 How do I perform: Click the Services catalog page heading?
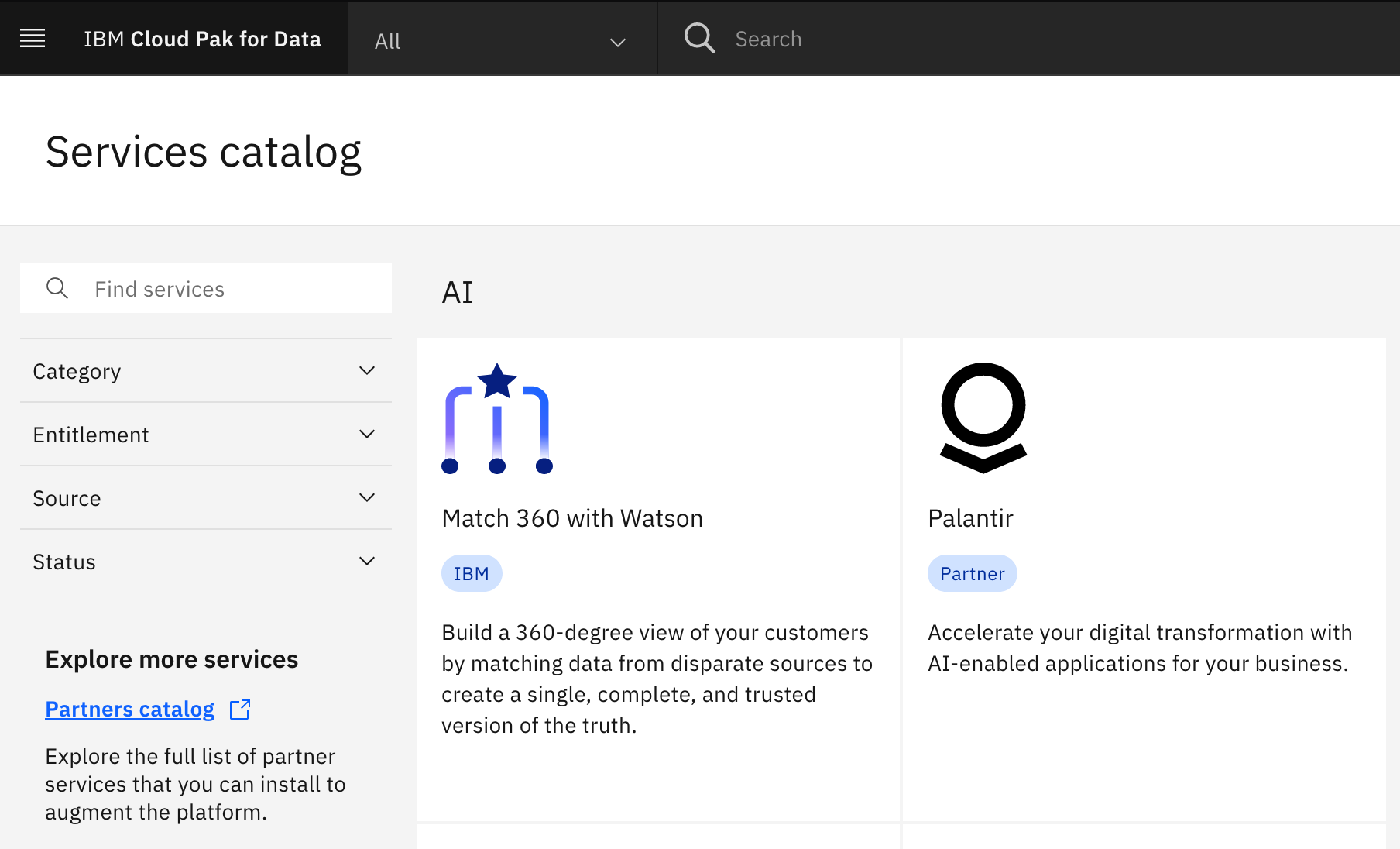(204, 152)
